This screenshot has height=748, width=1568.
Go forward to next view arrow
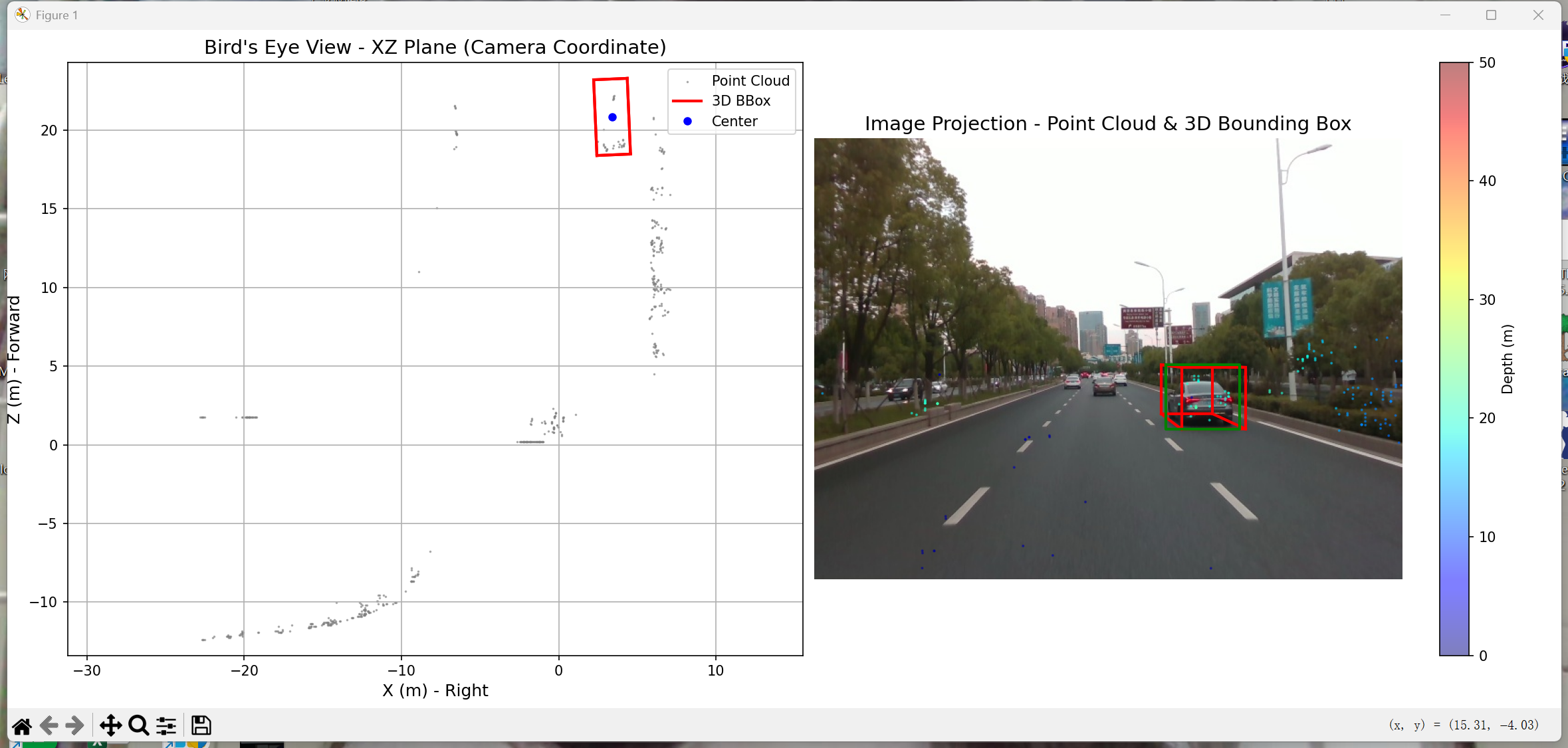pyautogui.click(x=75, y=725)
